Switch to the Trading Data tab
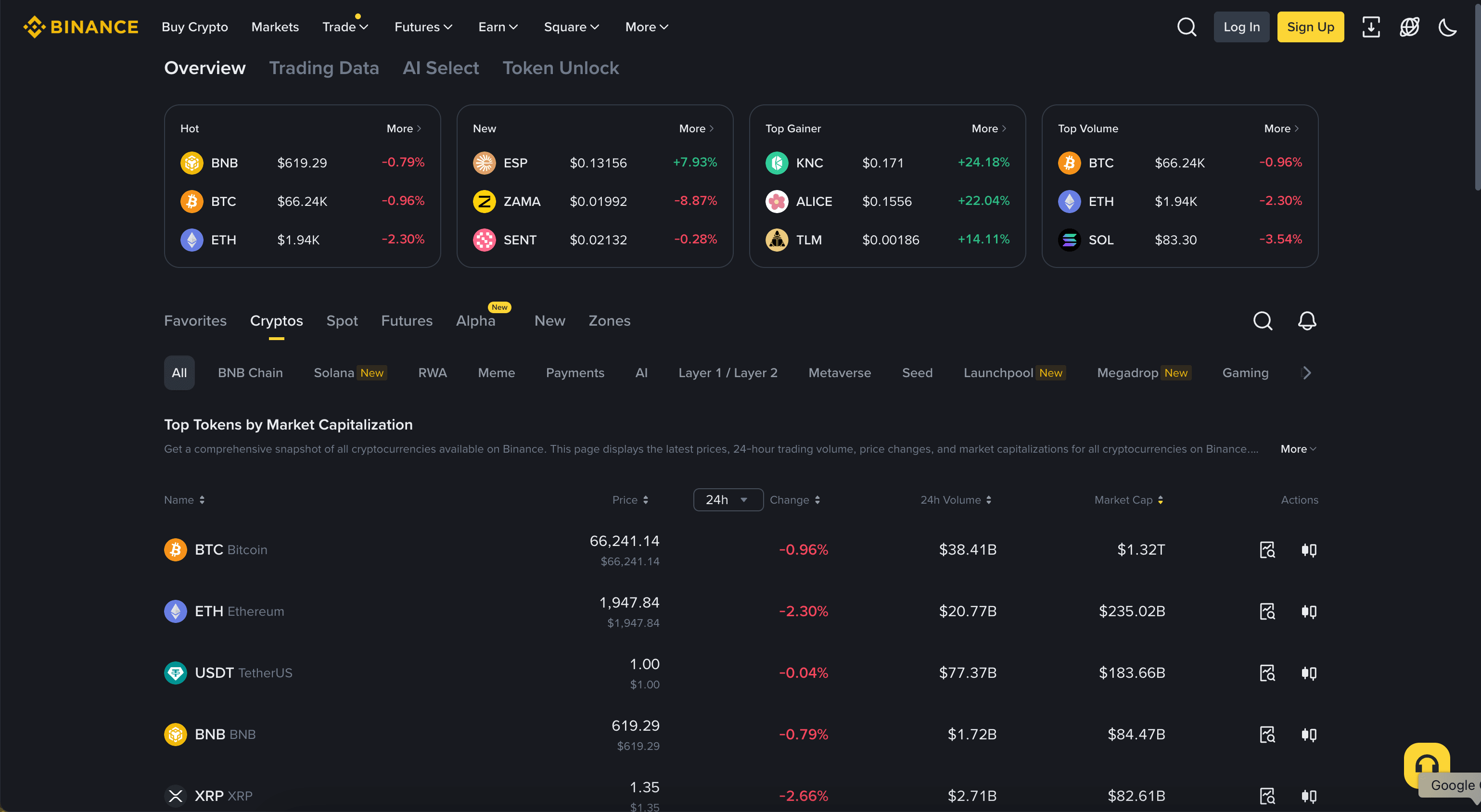The height and width of the screenshot is (812, 1481). (x=324, y=68)
